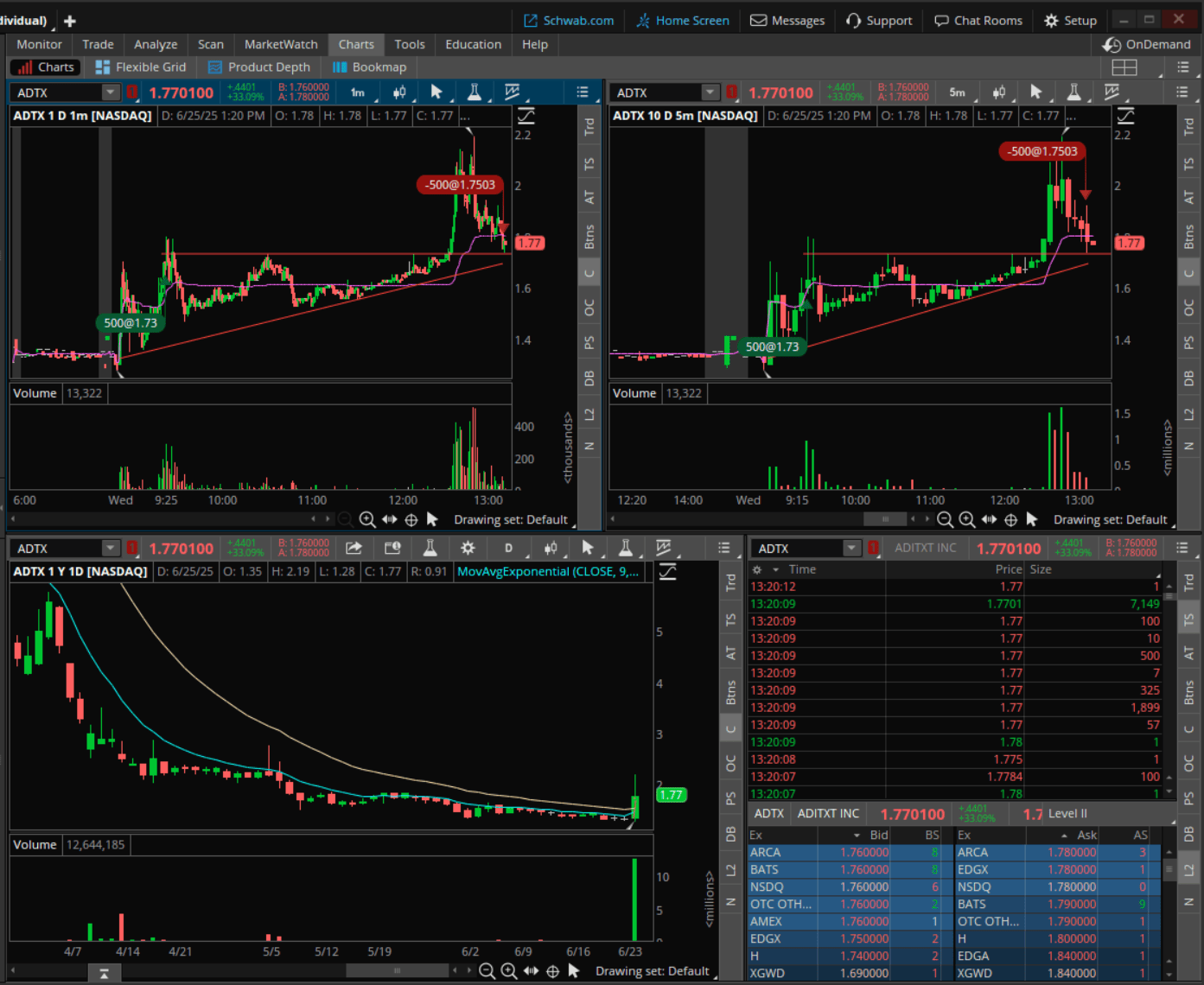Open the gear settings icon on the daily chart
The width and height of the screenshot is (1204, 985).
tap(468, 548)
